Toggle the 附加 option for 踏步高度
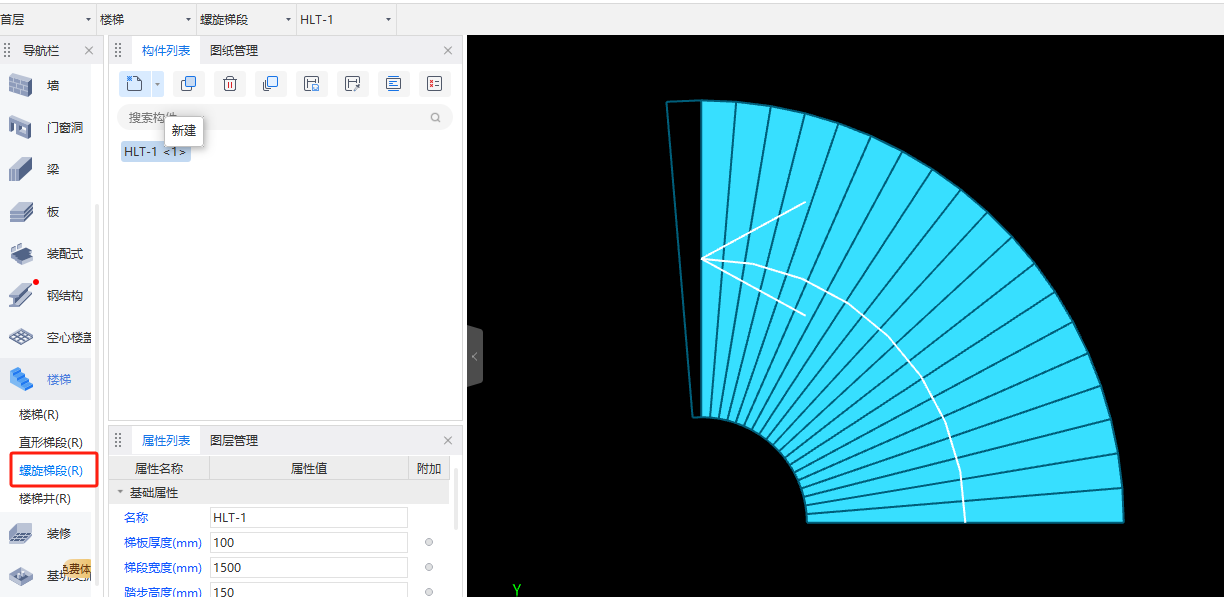Image resolution: width=1224 pixels, height=597 pixels. 429,592
